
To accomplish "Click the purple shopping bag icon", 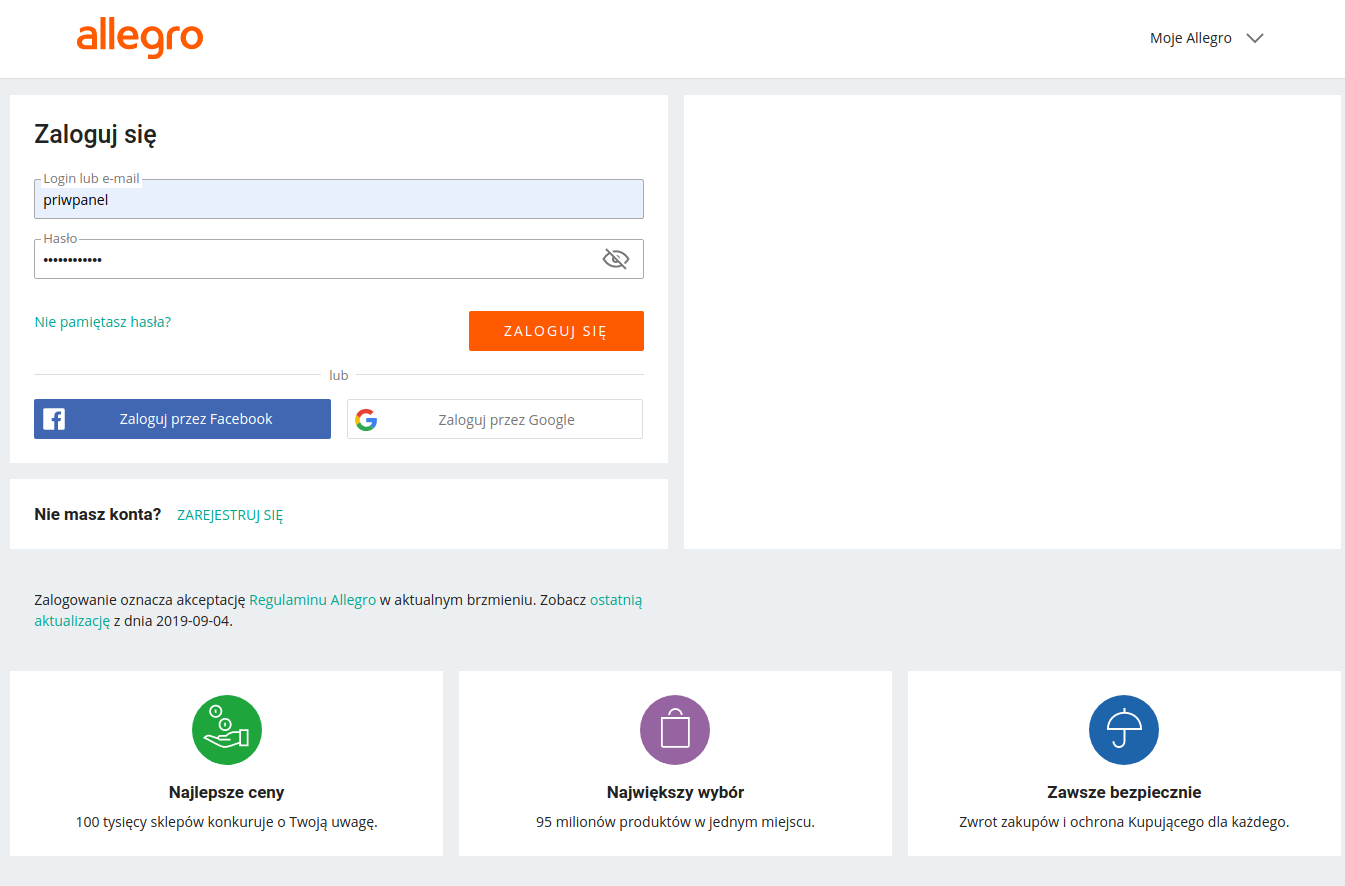I will click(675, 730).
